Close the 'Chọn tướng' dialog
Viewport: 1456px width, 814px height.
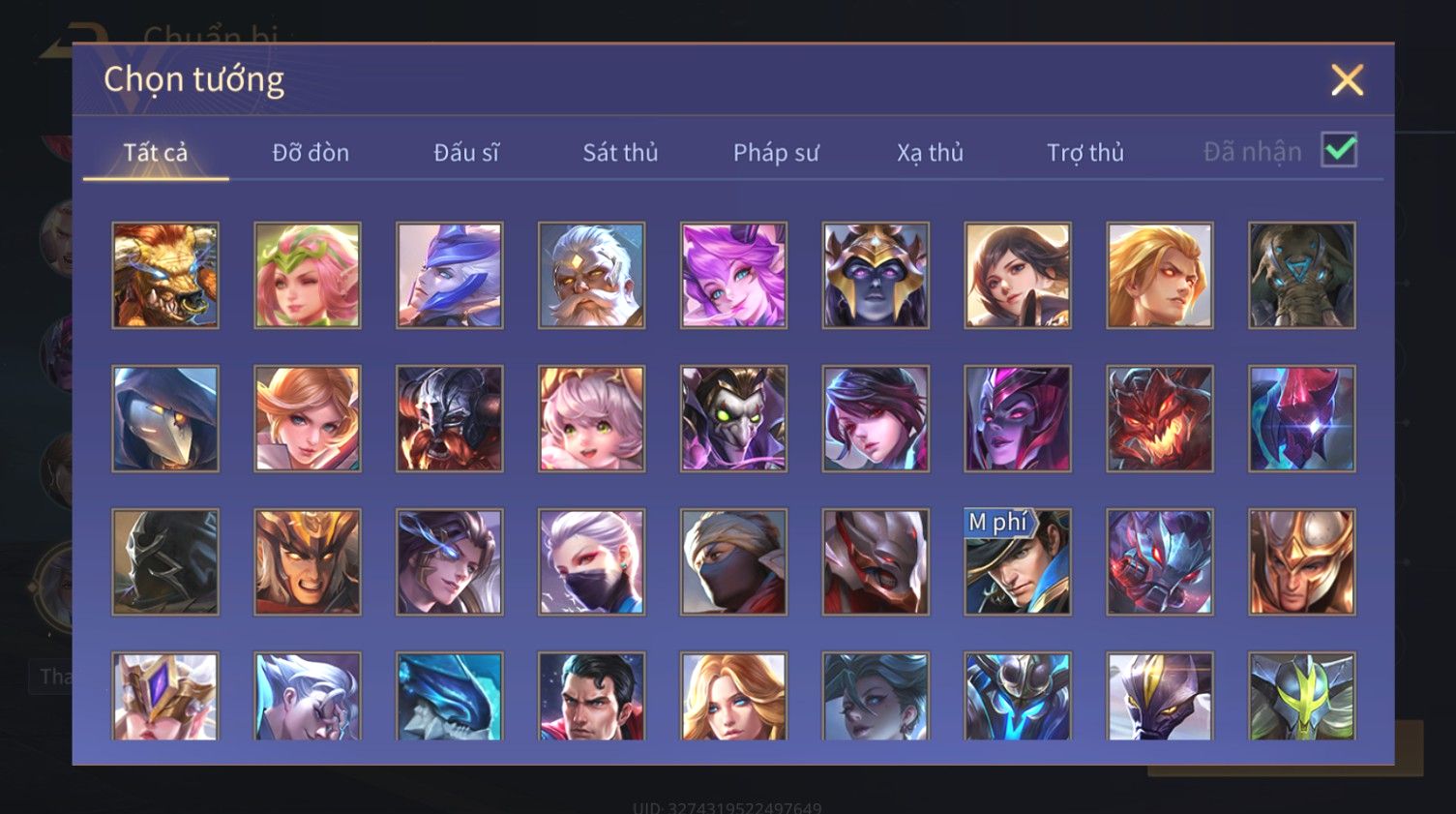point(1347,79)
